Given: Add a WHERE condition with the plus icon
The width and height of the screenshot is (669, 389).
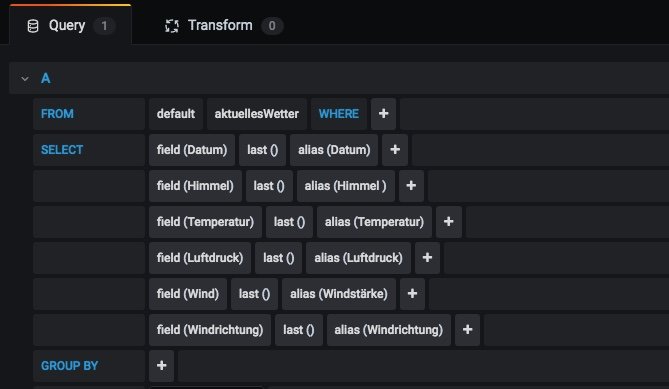Looking at the screenshot, I should point(383,113).
